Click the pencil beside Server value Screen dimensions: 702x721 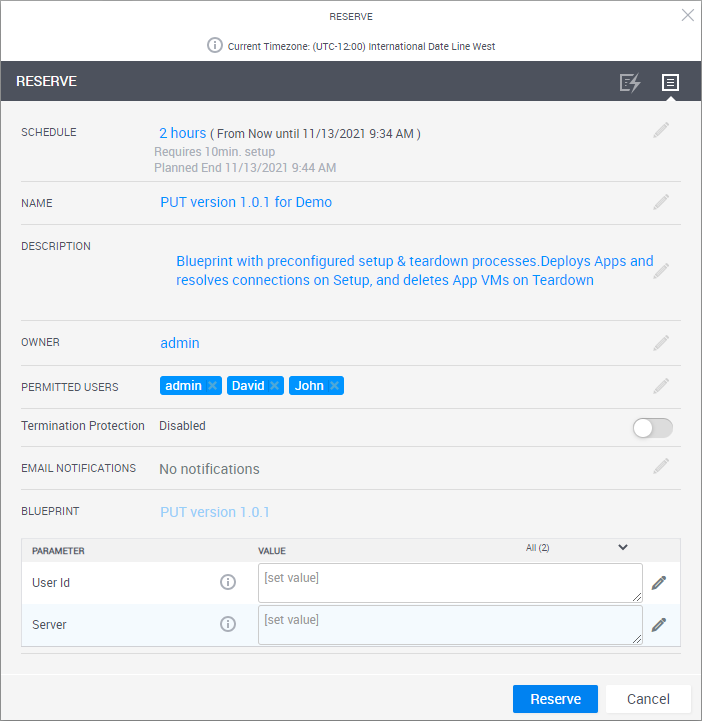(x=659, y=625)
